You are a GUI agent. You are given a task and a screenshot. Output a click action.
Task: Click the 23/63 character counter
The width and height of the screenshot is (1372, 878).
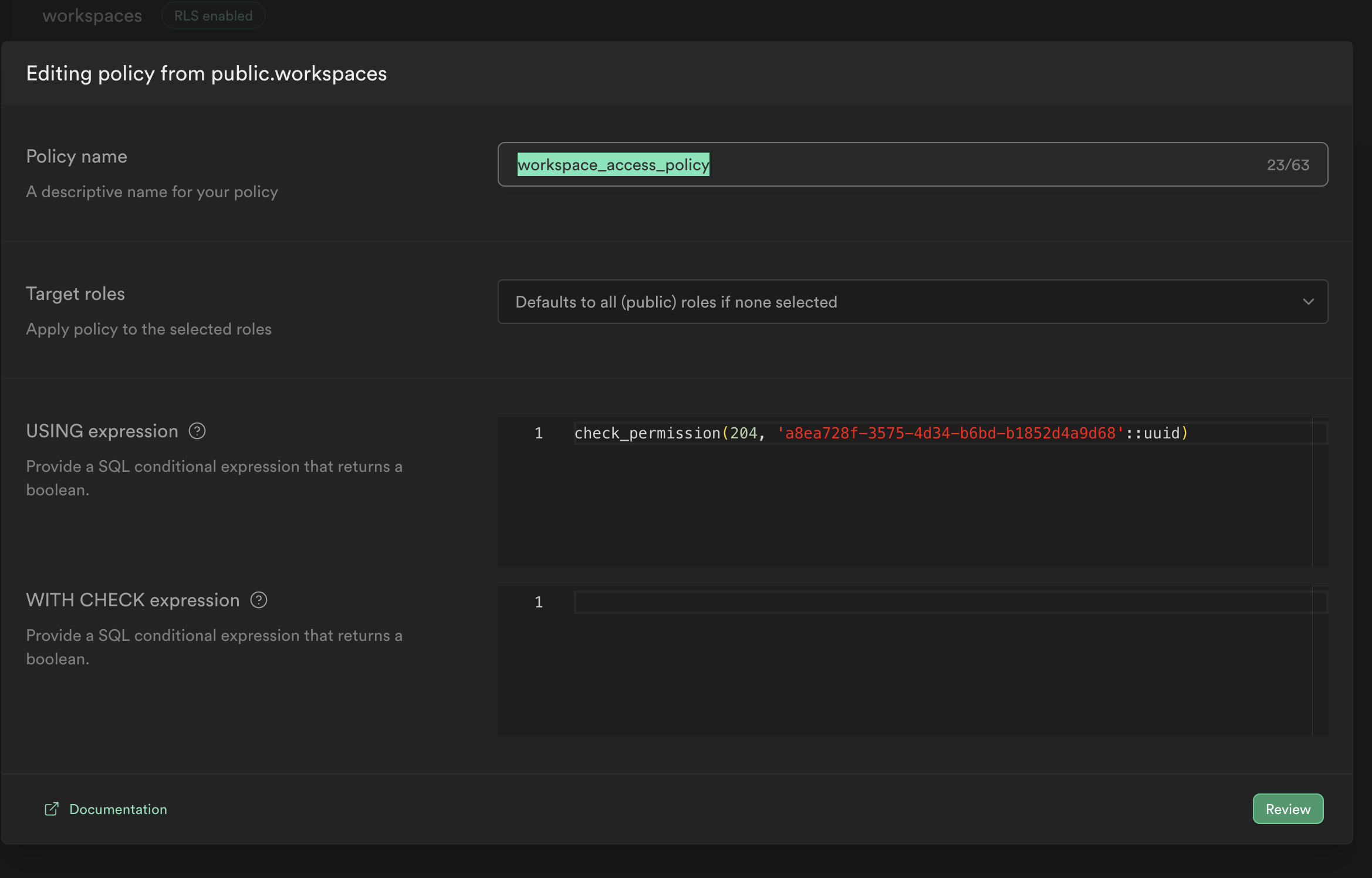pos(1287,165)
